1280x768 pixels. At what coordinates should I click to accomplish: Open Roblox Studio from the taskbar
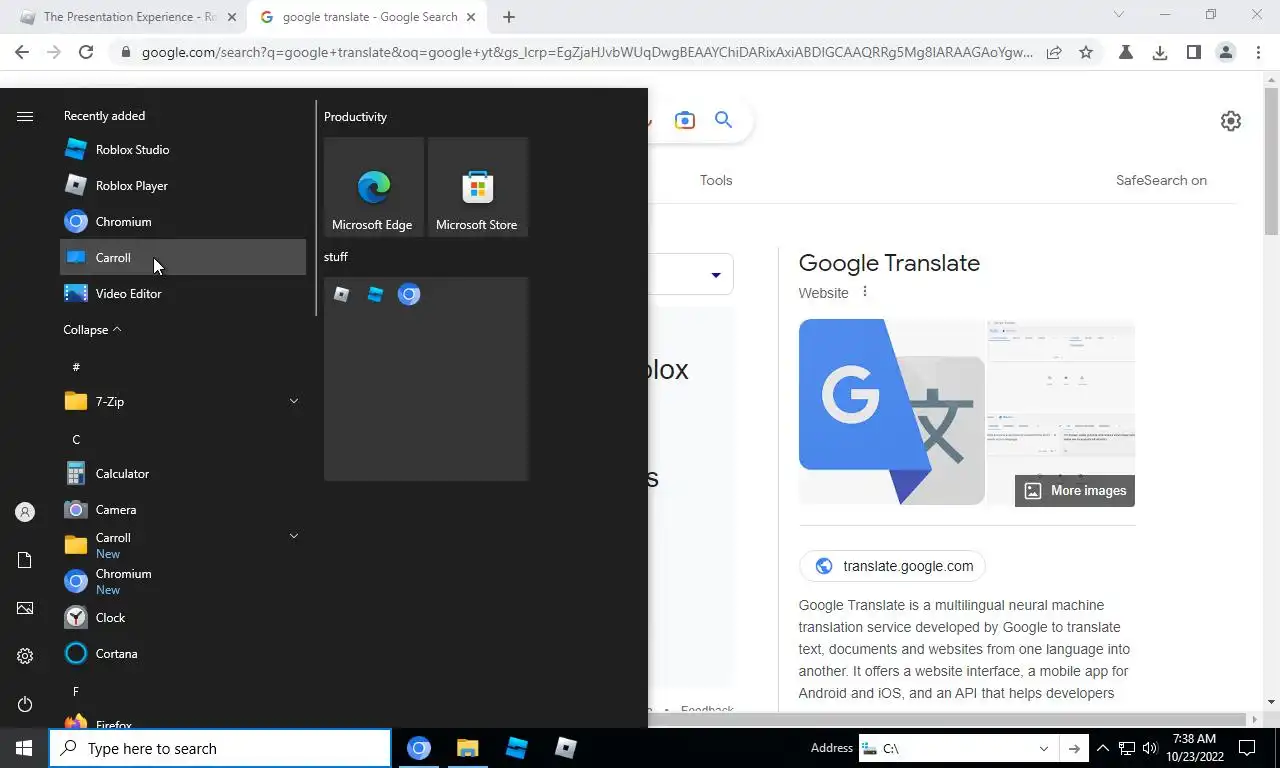click(517, 748)
